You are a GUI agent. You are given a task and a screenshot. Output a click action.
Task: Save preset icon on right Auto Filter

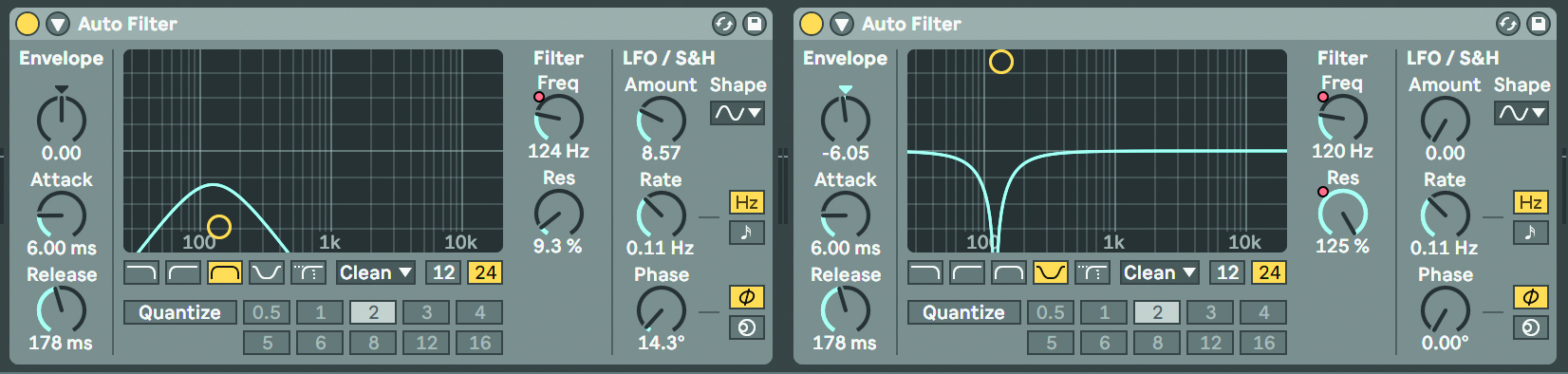pos(1538,24)
